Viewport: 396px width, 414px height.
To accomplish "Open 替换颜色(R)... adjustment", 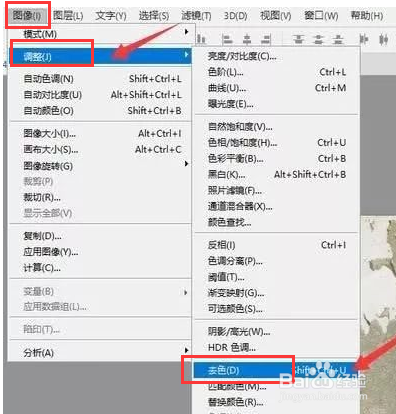I will click(x=277, y=402).
